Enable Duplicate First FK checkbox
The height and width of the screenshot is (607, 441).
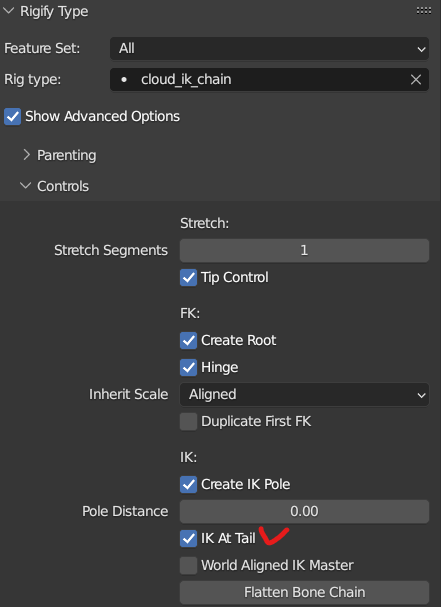click(x=188, y=422)
